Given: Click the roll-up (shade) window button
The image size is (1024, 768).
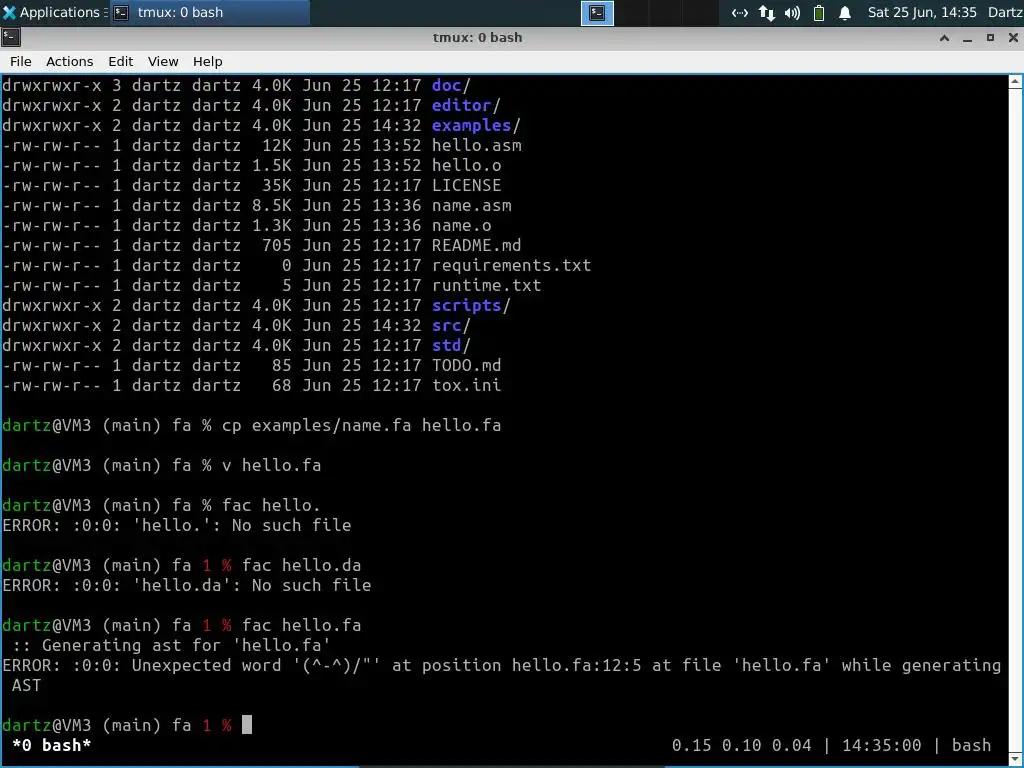Looking at the screenshot, I should (944, 38).
